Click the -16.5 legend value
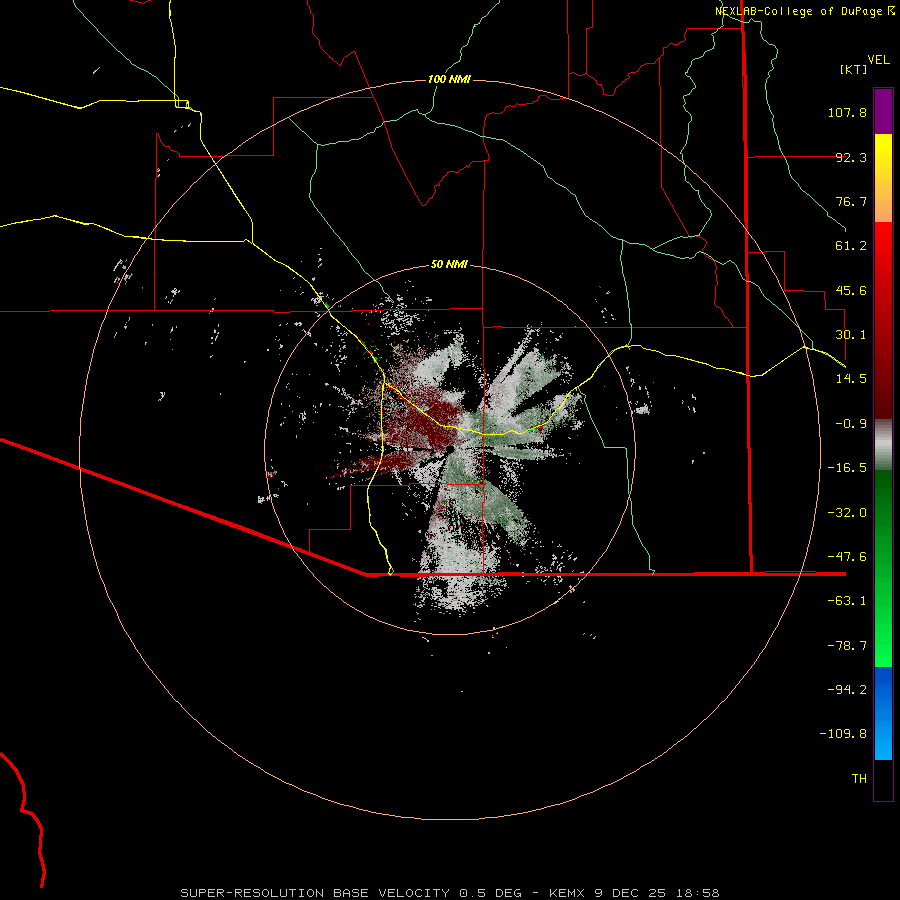Screen dimensions: 900x900 click(x=847, y=468)
